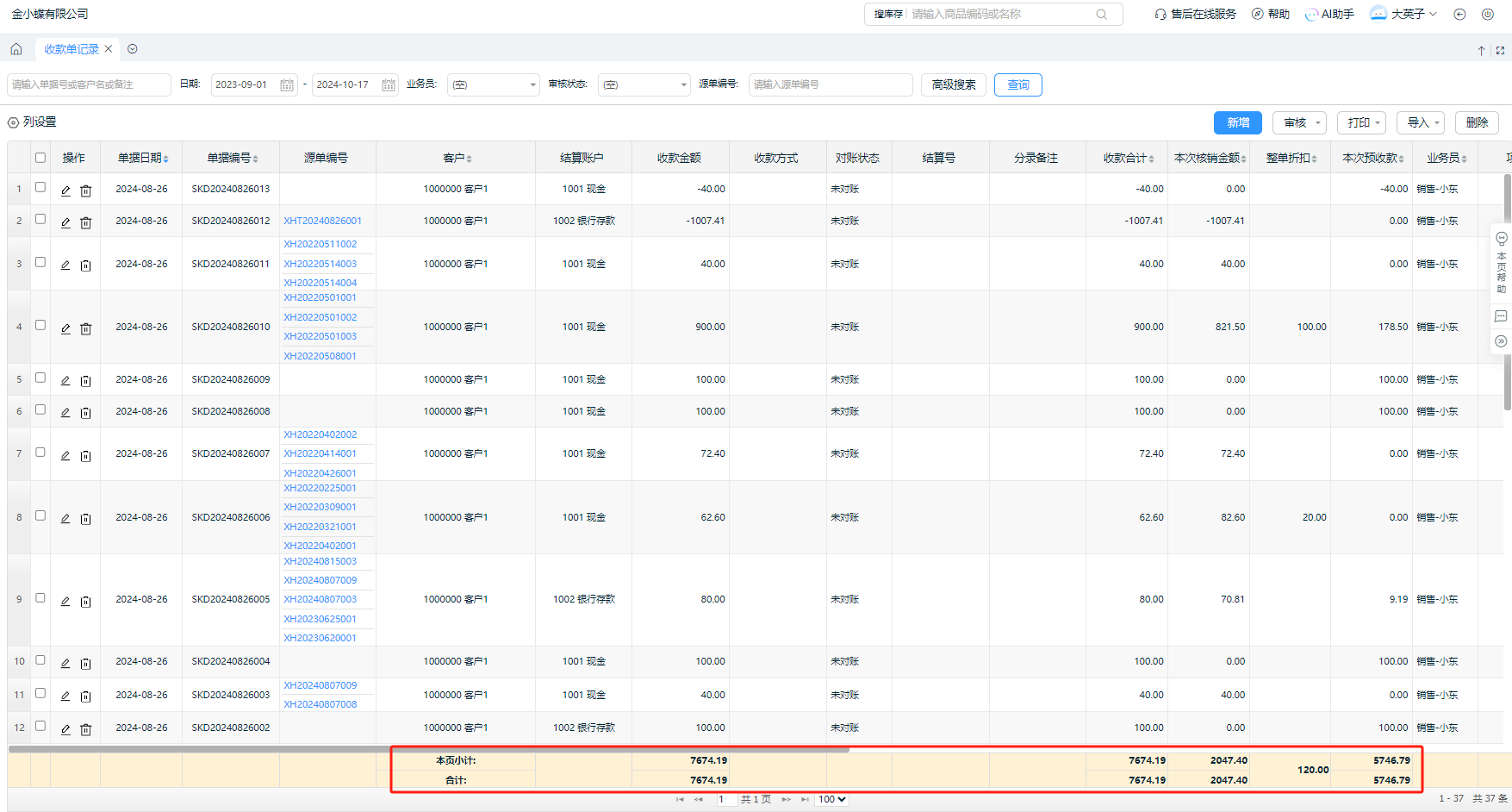Launch the AI助手 assistant
Screen dimensions: 1512x812
1329,15
